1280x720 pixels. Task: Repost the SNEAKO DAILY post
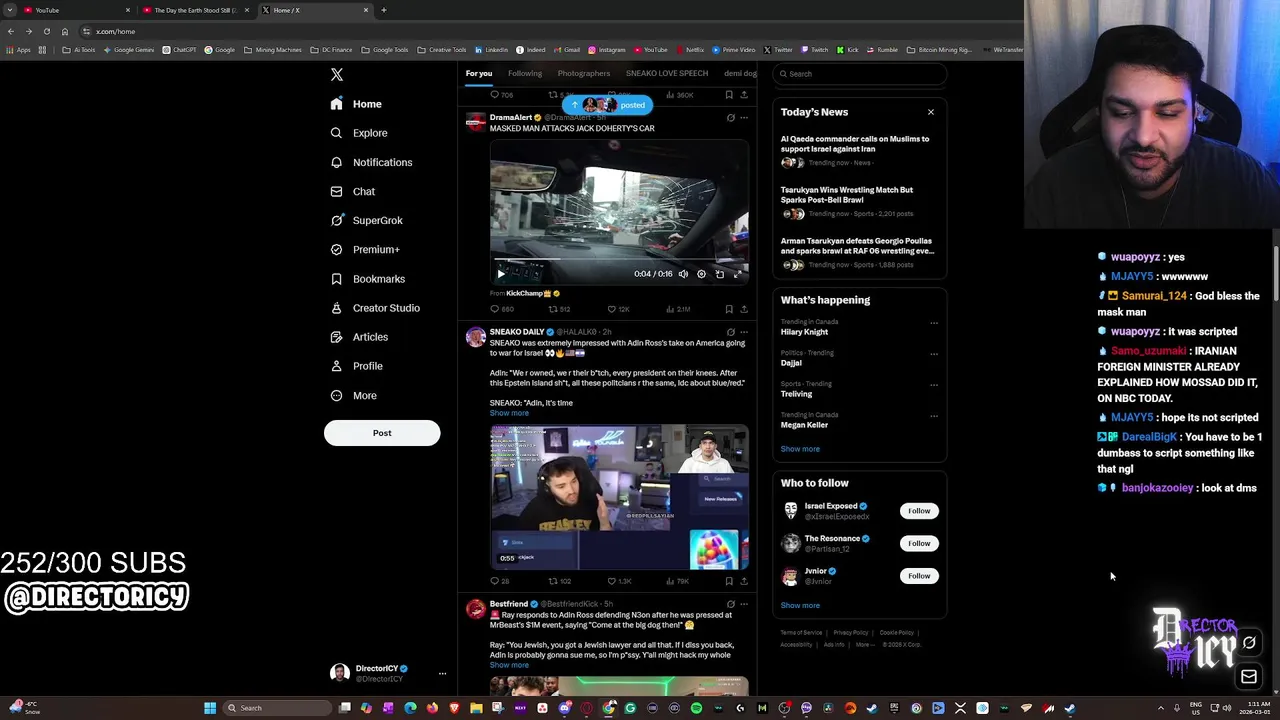click(559, 581)
